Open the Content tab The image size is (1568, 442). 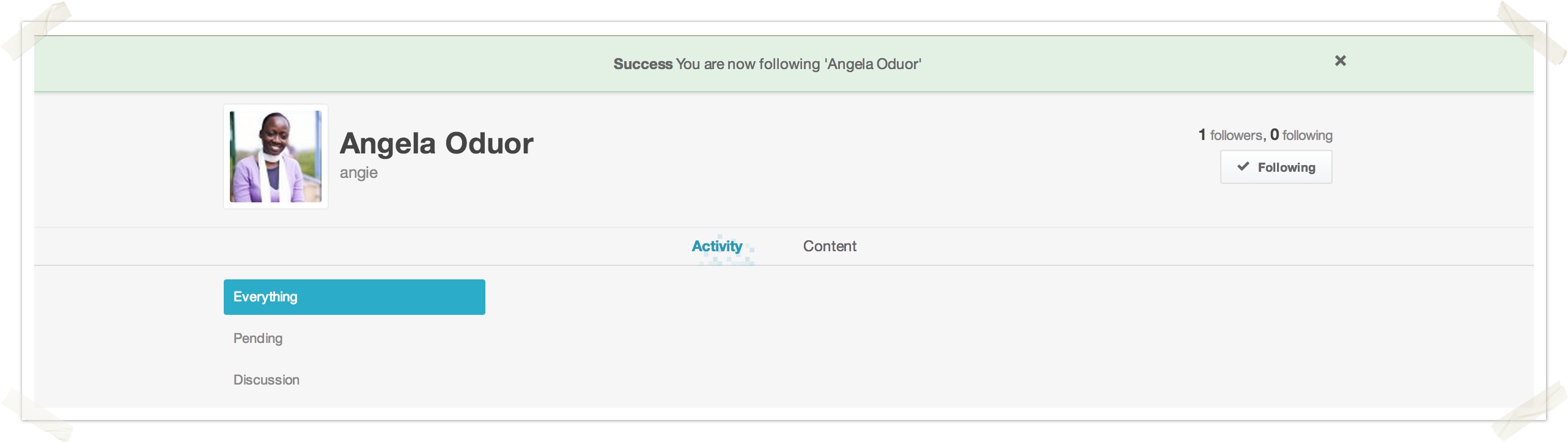830,246
